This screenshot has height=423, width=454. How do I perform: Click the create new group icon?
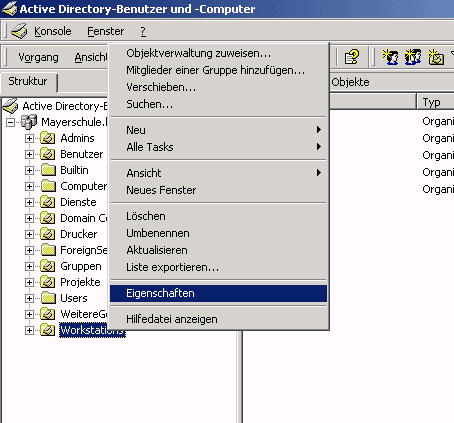tap(413, 57)
